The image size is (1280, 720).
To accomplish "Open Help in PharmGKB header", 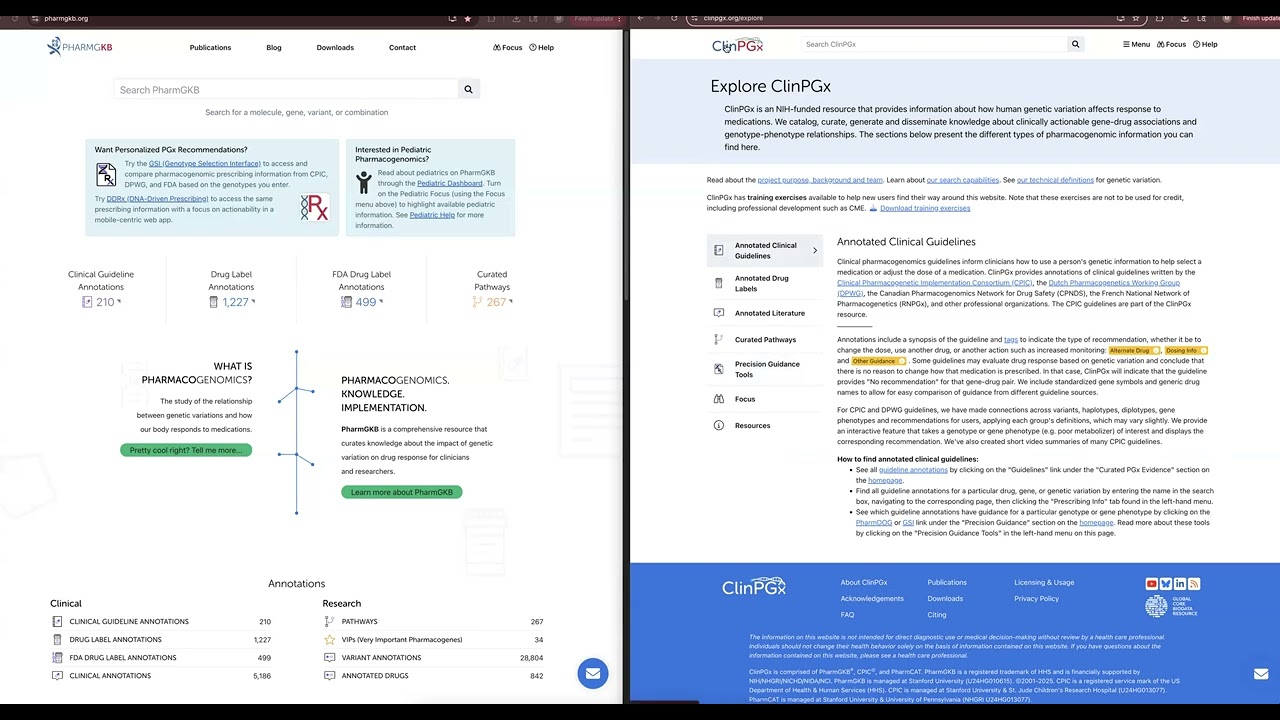I will point(541,47).
